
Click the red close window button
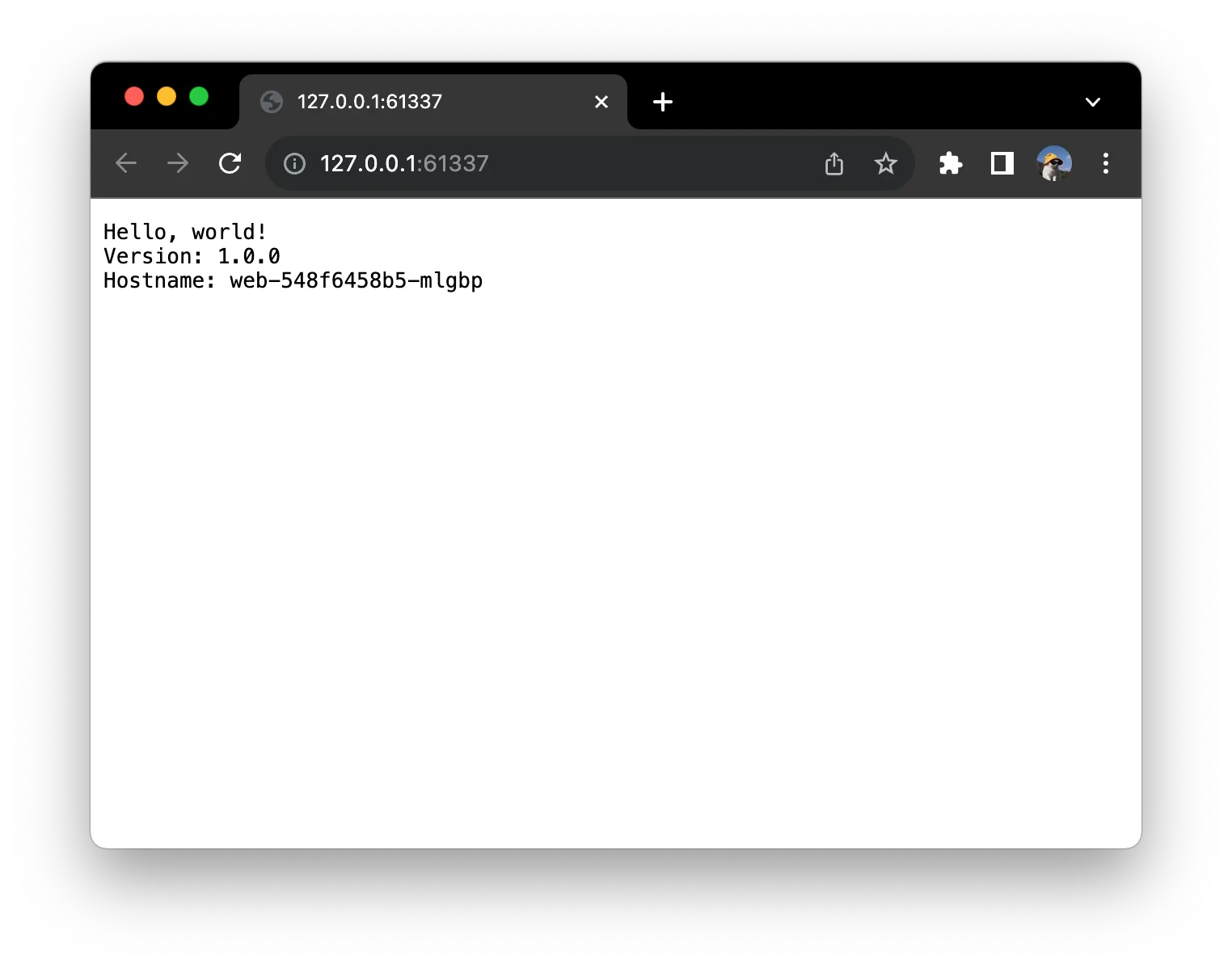(x=134, y=96)
